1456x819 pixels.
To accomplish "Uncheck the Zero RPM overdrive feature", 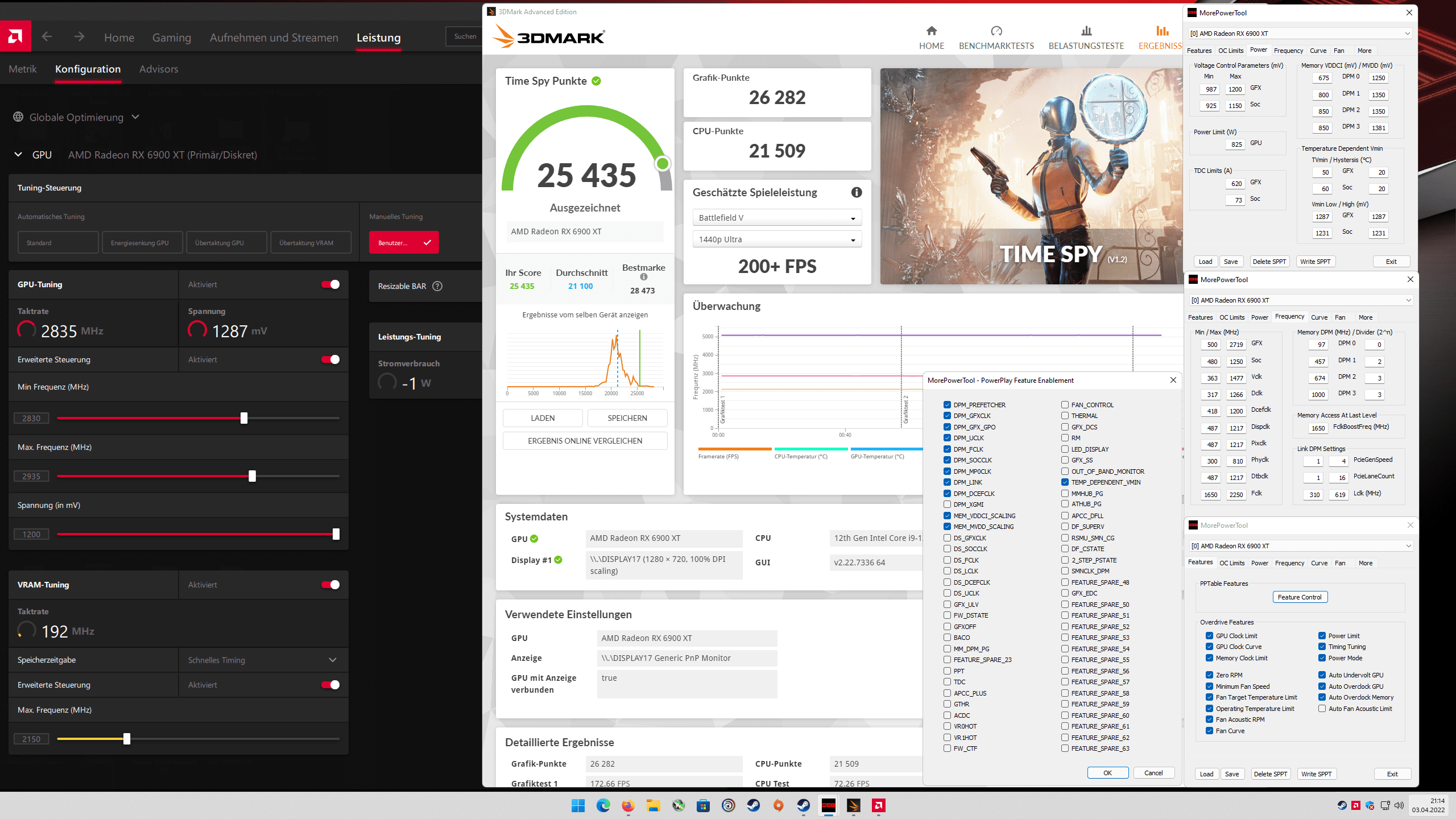I will point(1209,675).
